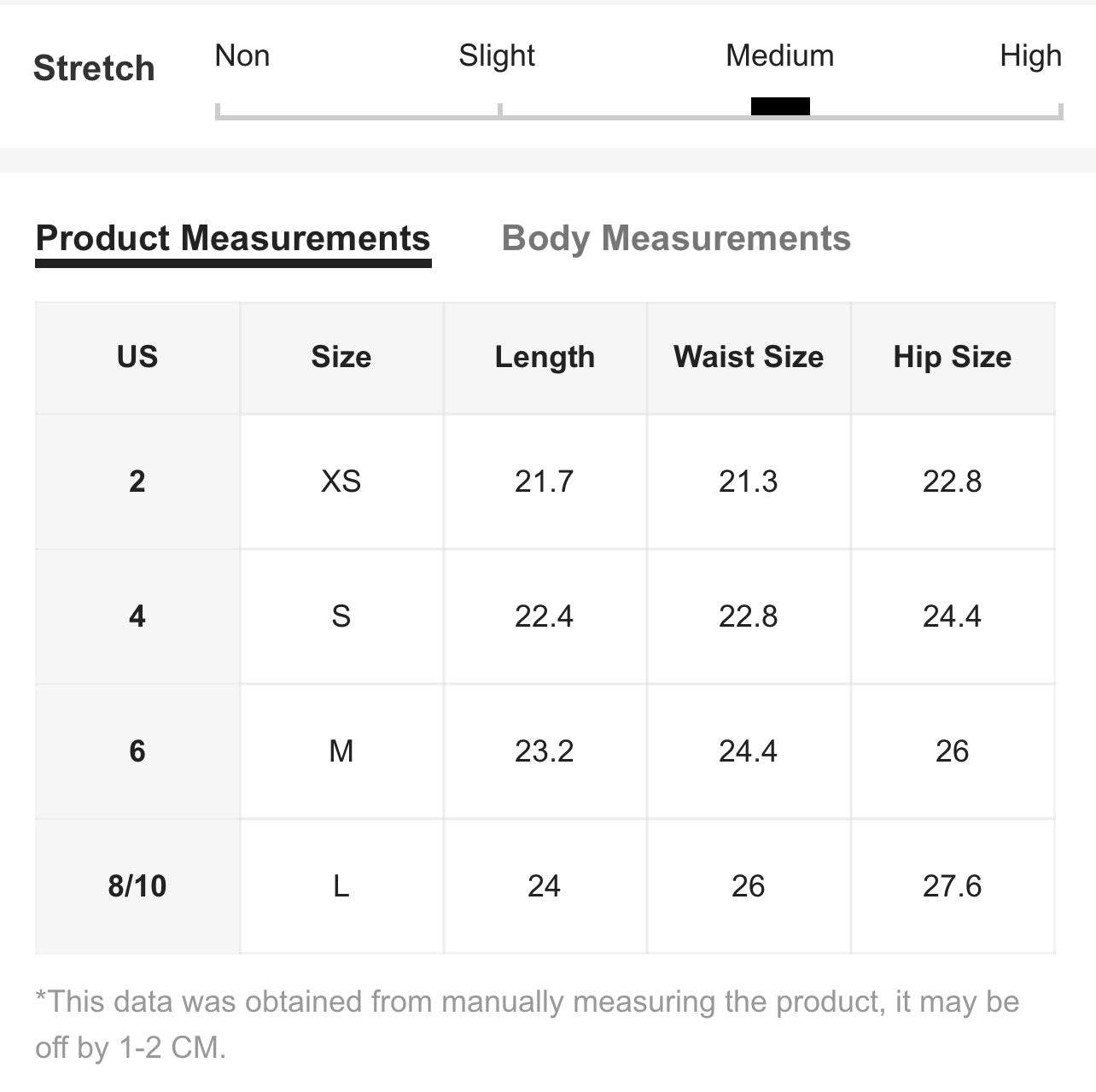Click the Length column header
Image resolution: width=1096 pixels, height=1092 pixels.
[x=545, y=357]
